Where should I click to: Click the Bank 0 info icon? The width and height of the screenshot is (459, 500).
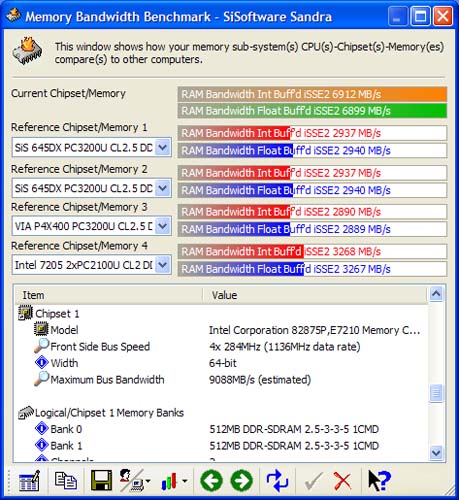coord(42,428)
